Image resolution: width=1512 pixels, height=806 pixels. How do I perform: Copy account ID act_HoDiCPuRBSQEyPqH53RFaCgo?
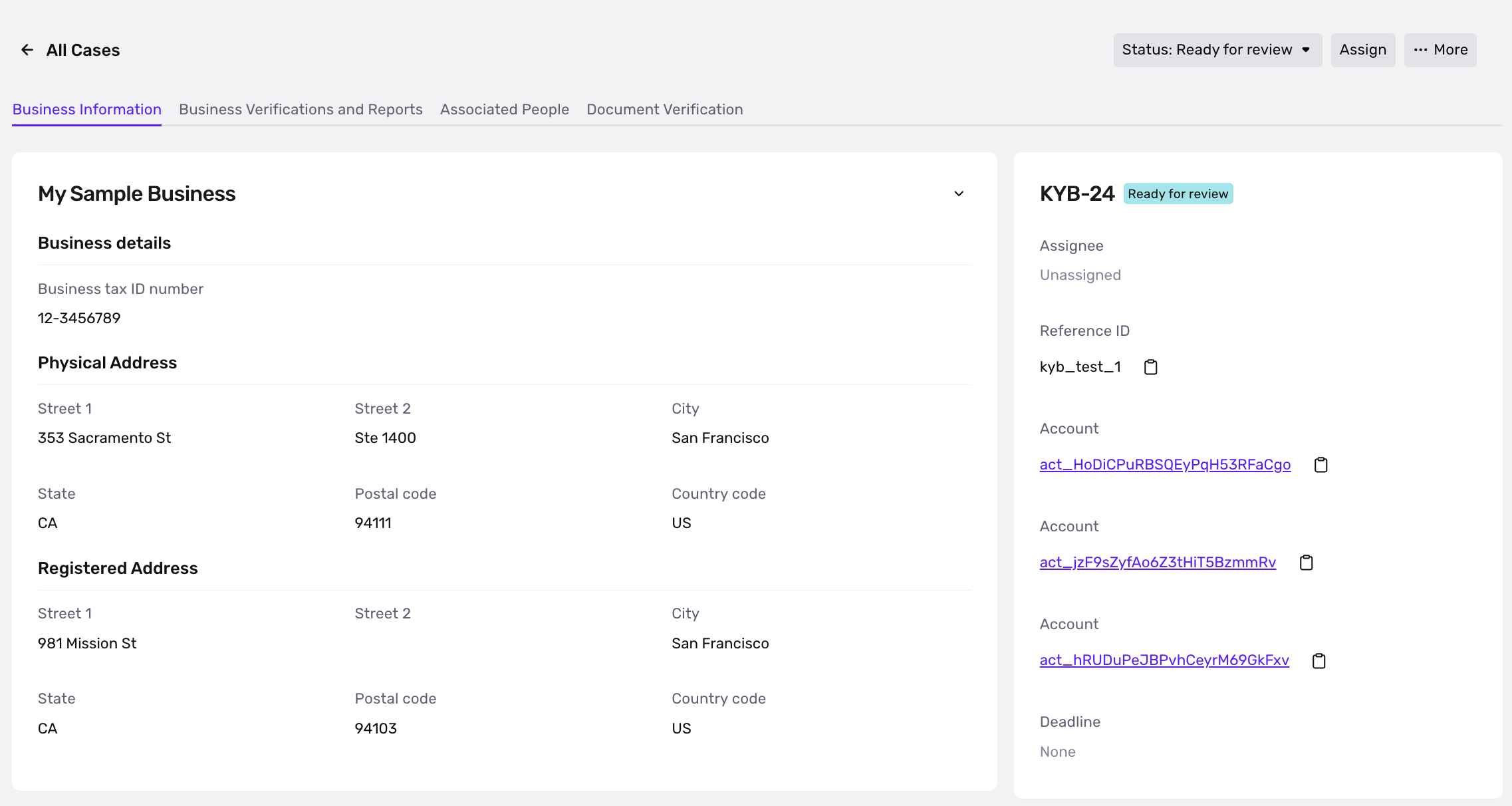pos(1321,465)
